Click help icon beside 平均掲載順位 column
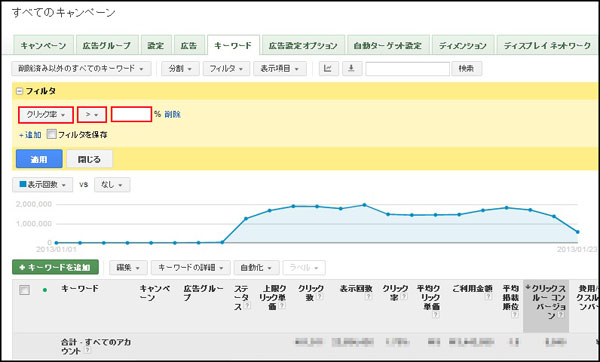The width and height of the screenshot is (600, 362). tap(515, 315)
